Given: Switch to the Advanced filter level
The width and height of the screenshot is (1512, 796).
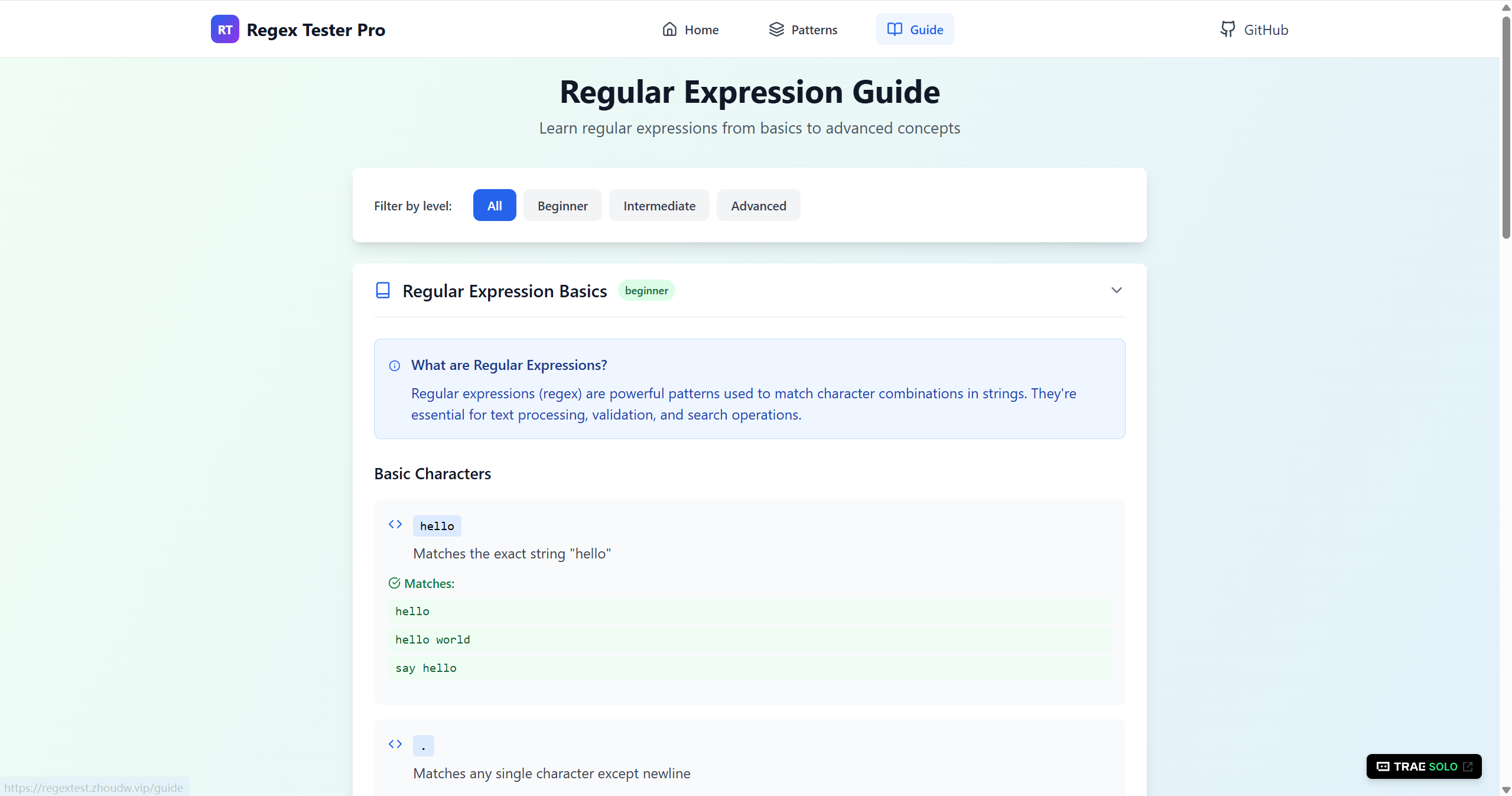Looking at the screenshot, I should (758, 205).
